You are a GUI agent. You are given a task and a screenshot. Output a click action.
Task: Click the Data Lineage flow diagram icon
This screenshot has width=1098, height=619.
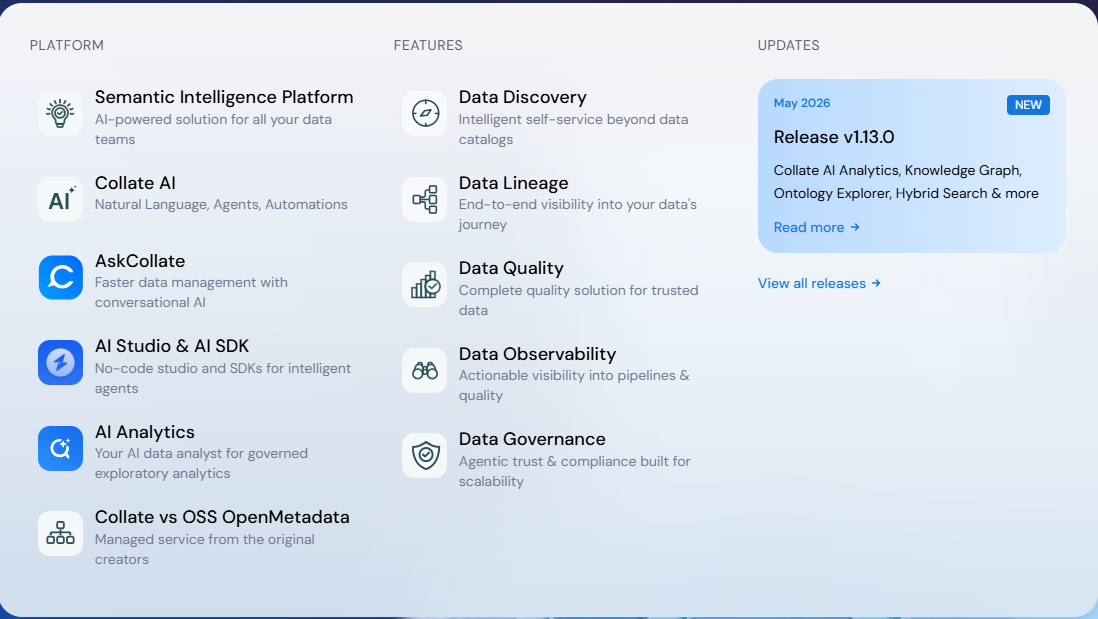point(424,199)
